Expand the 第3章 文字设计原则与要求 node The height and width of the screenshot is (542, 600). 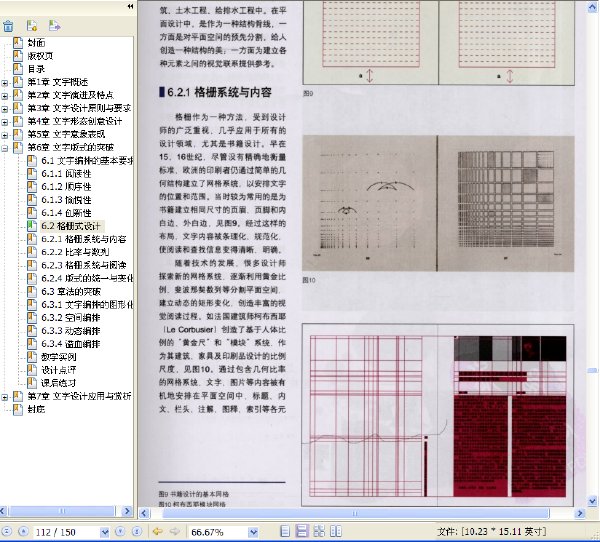5,109
